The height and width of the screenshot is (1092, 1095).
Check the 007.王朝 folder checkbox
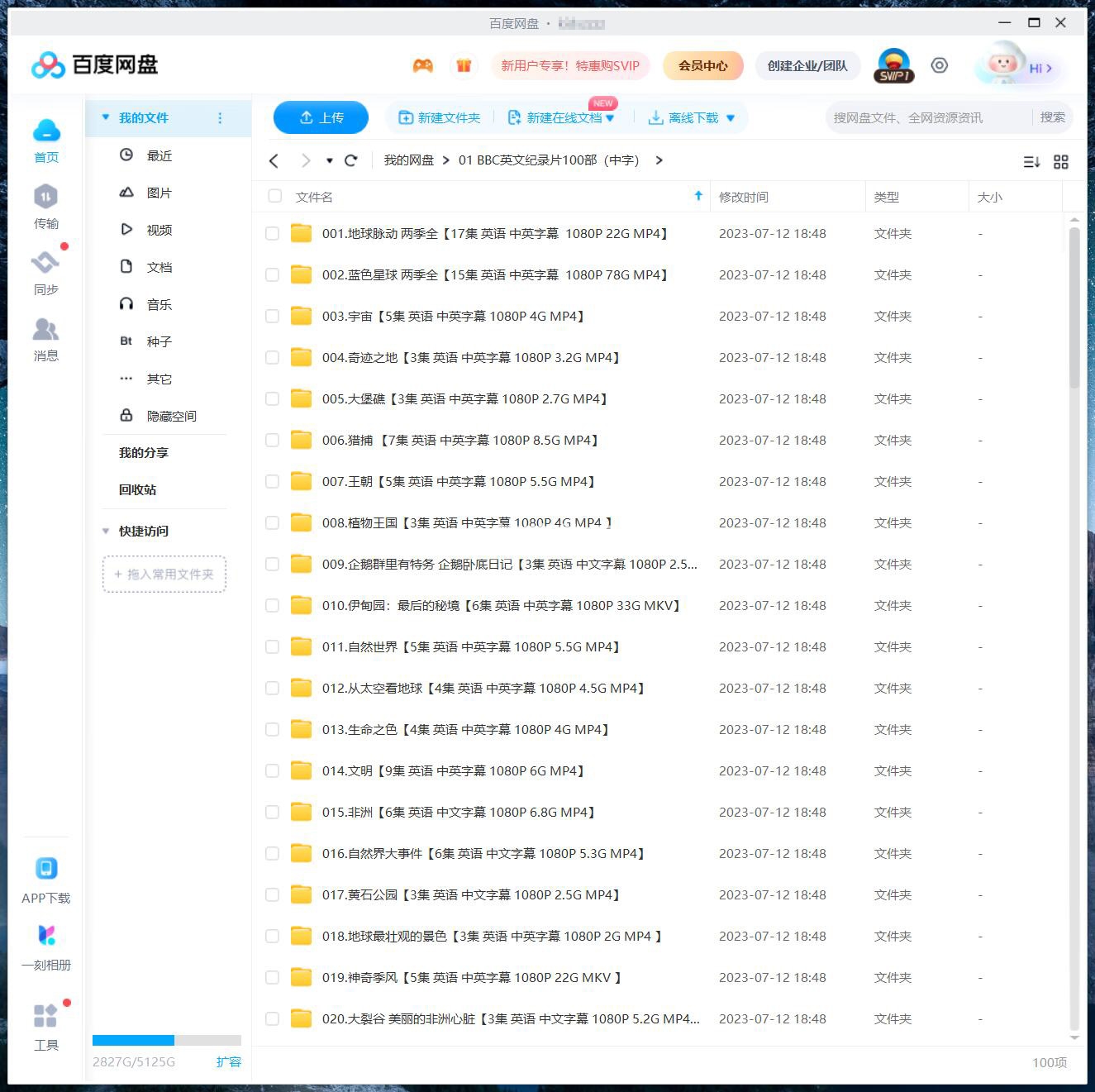[272, 480]
